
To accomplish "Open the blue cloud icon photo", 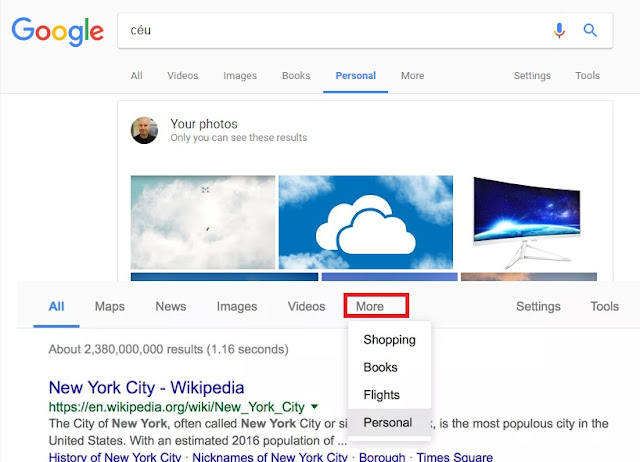I will (366, 222).
